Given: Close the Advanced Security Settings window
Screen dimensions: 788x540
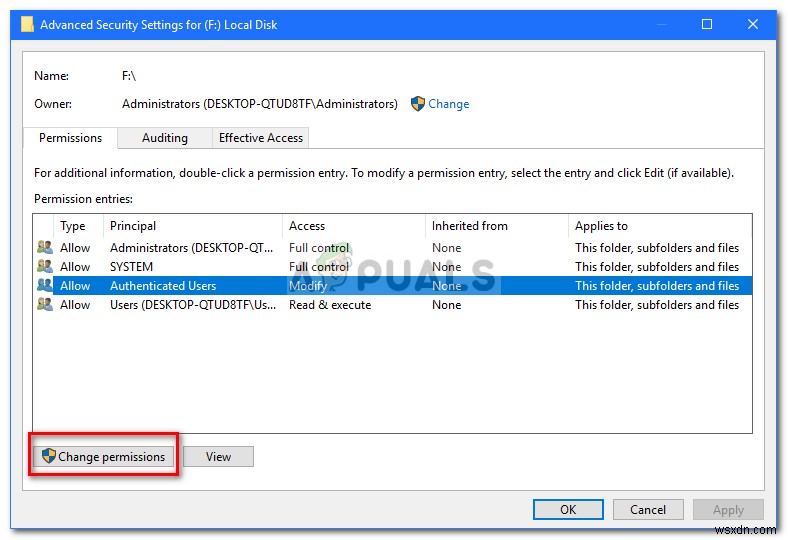Looking at the screenshot, I should click(752, 24).
